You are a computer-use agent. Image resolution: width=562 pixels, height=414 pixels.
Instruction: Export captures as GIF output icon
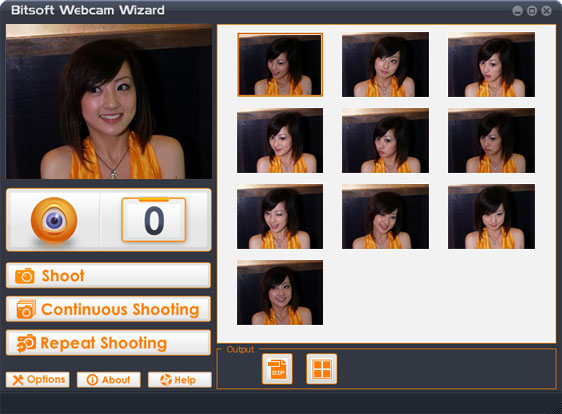[x=277, y=369]
